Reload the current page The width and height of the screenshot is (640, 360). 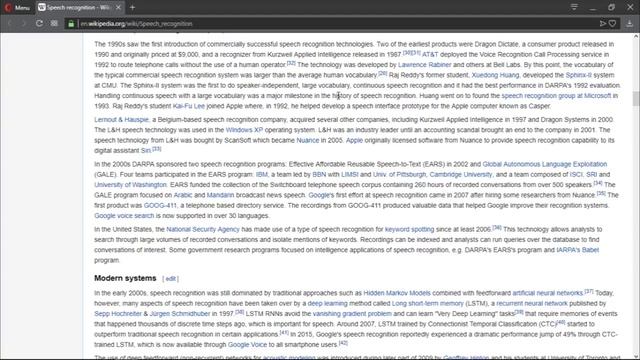(39, 24)
